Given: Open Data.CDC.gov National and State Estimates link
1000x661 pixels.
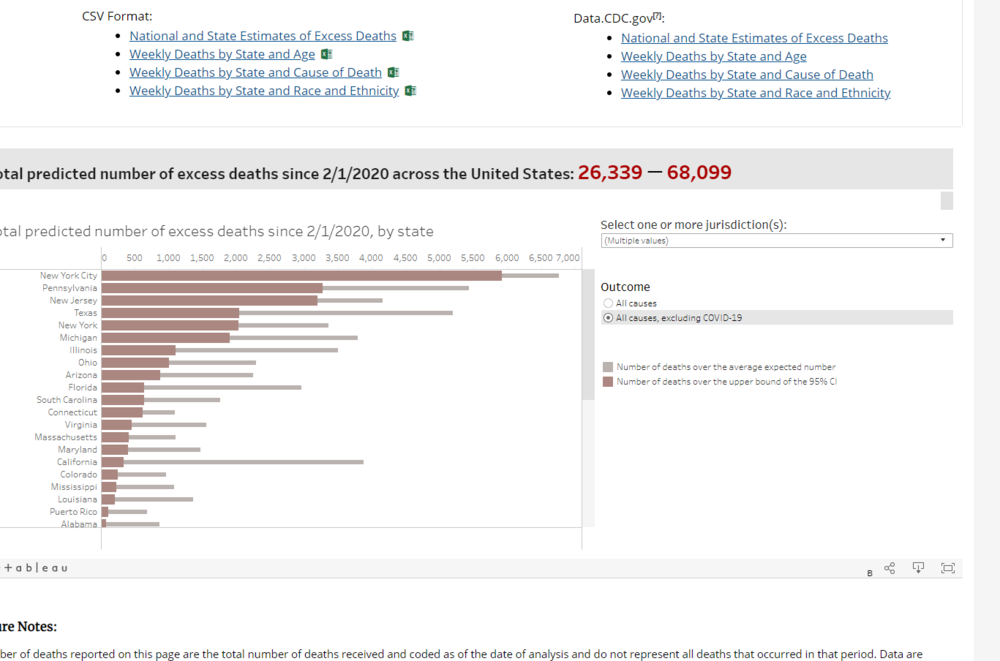Looking at the screenshot, I should point(754,38).
